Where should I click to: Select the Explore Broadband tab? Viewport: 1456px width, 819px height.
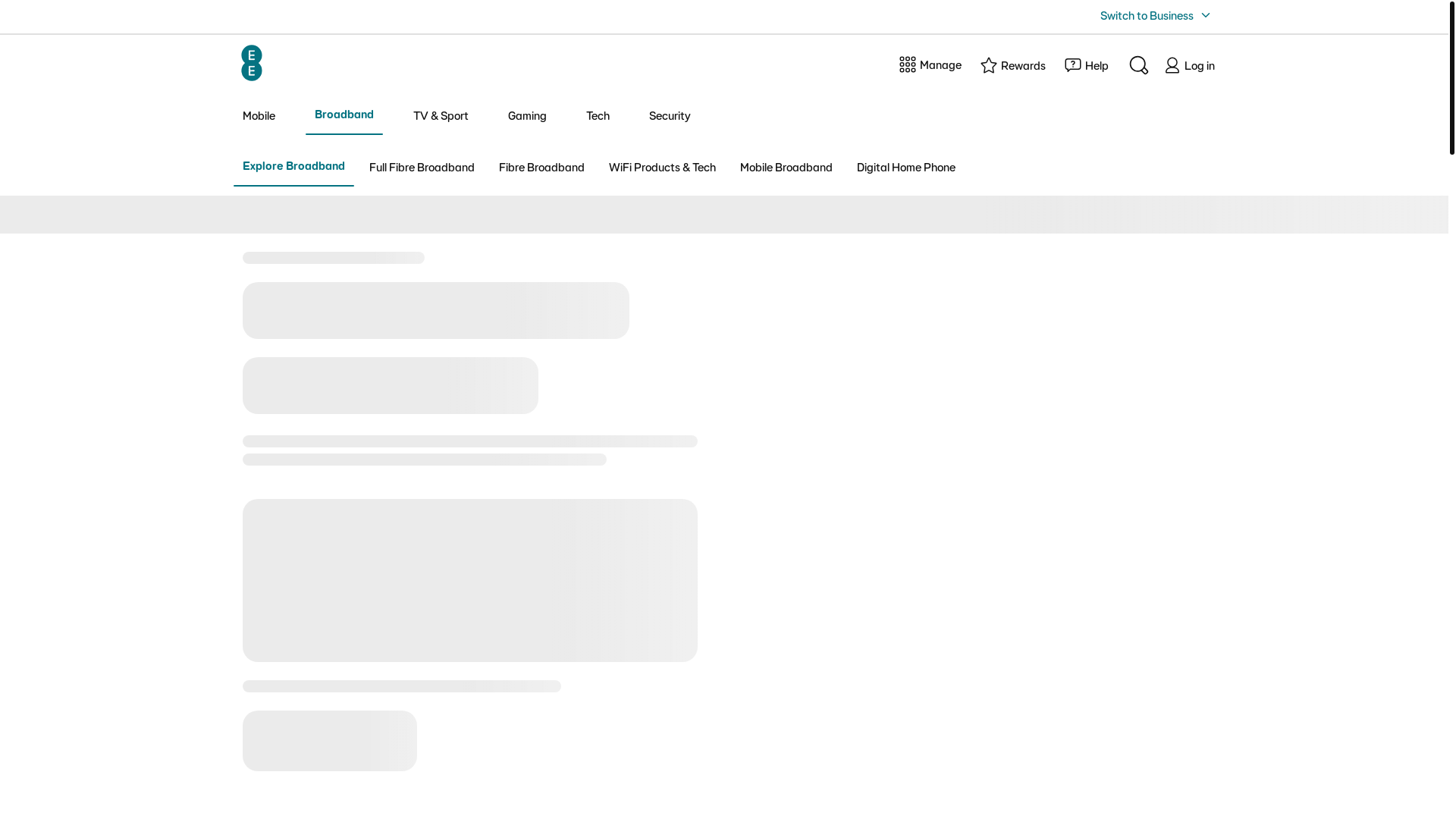293,166
